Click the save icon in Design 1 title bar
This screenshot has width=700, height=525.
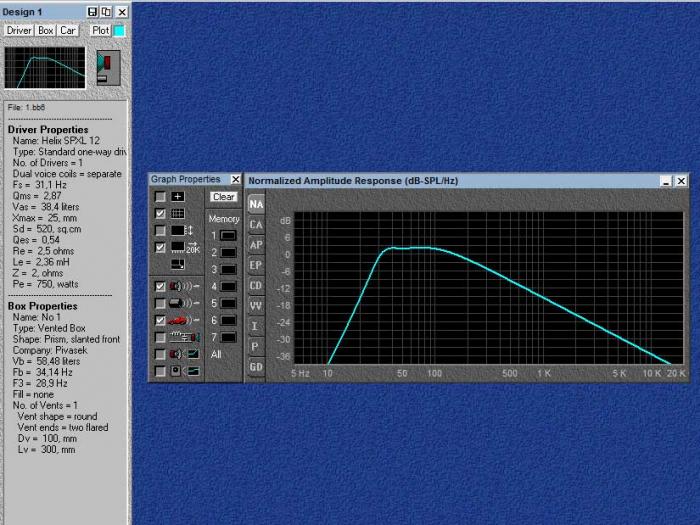[x=92, y=11]
